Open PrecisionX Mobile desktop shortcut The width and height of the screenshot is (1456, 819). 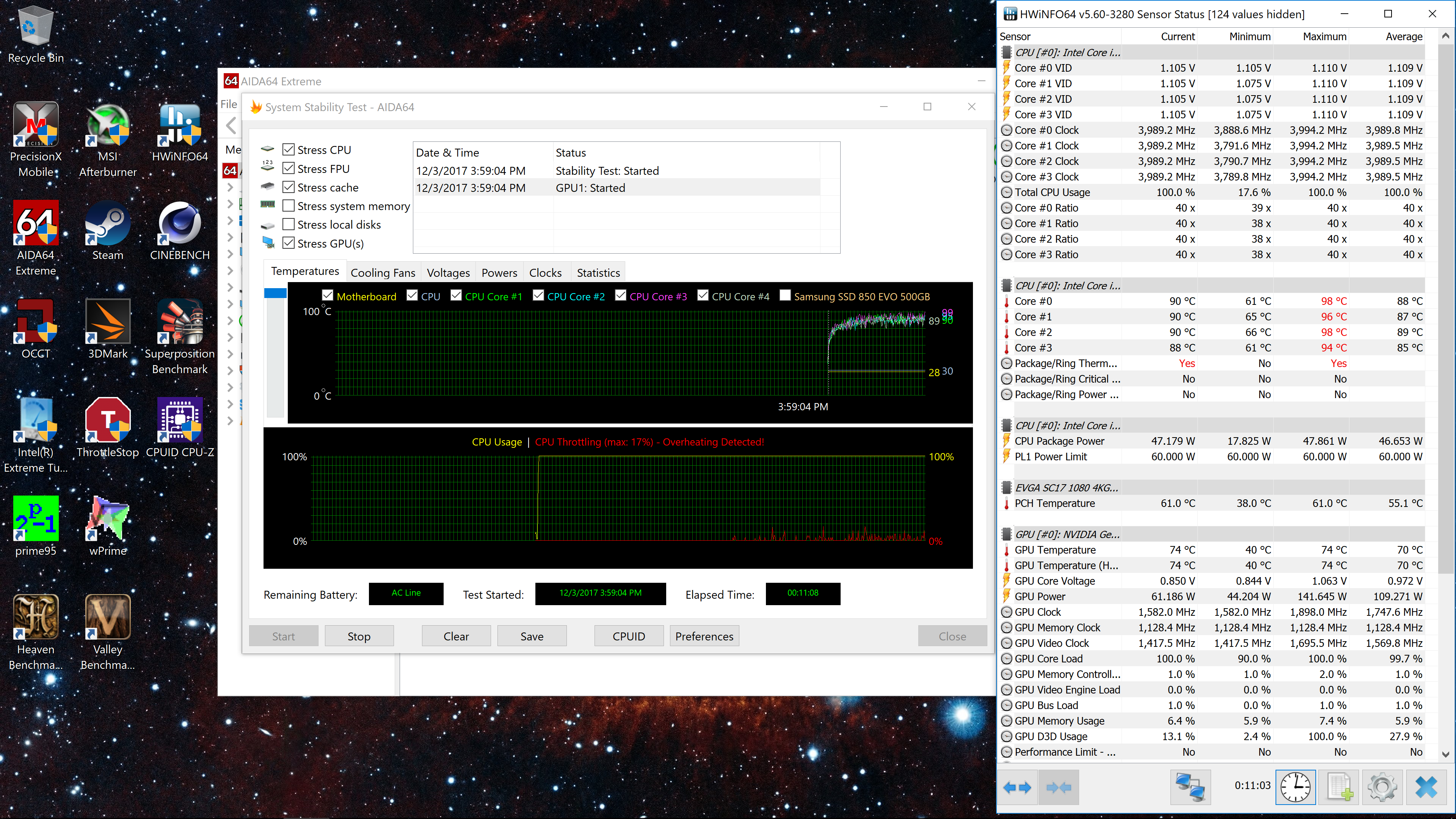tap(36, 139)
